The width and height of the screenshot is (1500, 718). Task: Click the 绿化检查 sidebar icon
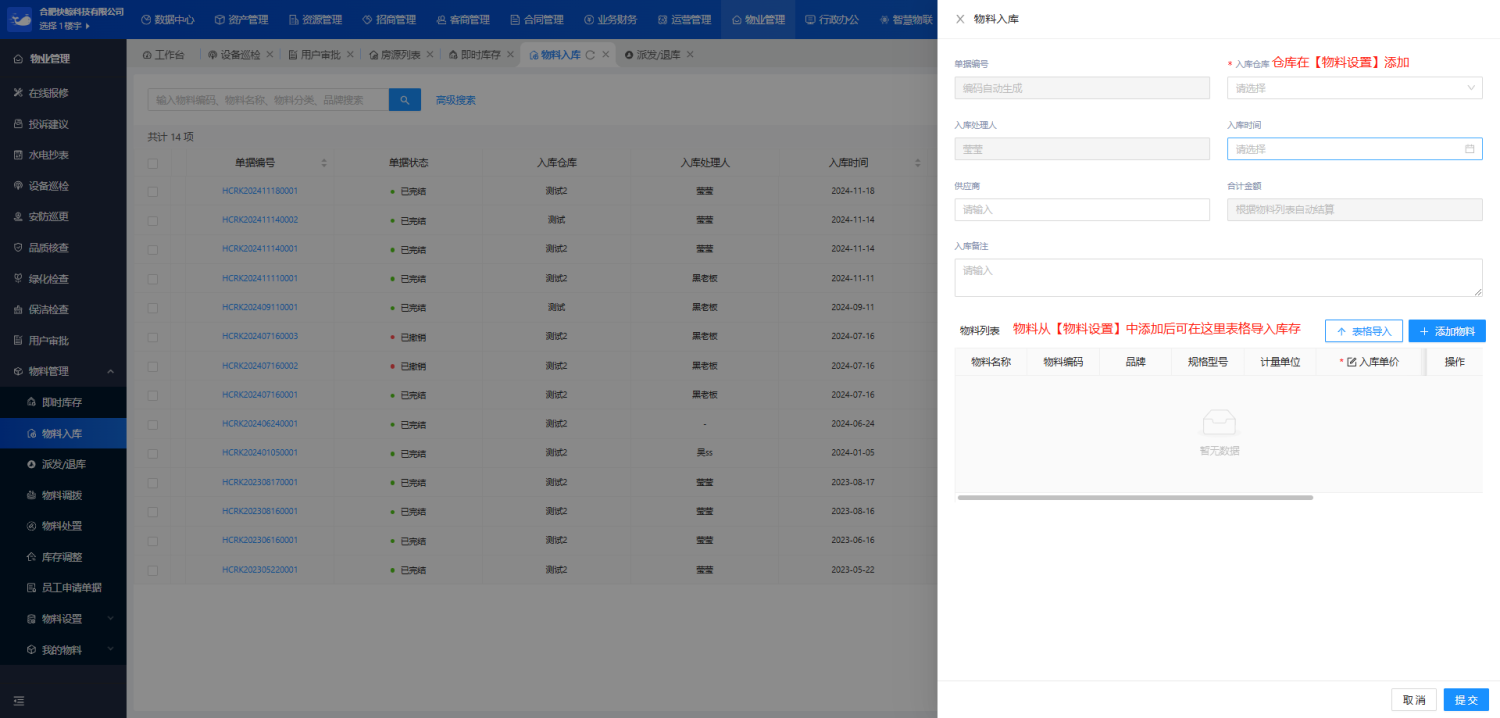[x=18, y=279]
